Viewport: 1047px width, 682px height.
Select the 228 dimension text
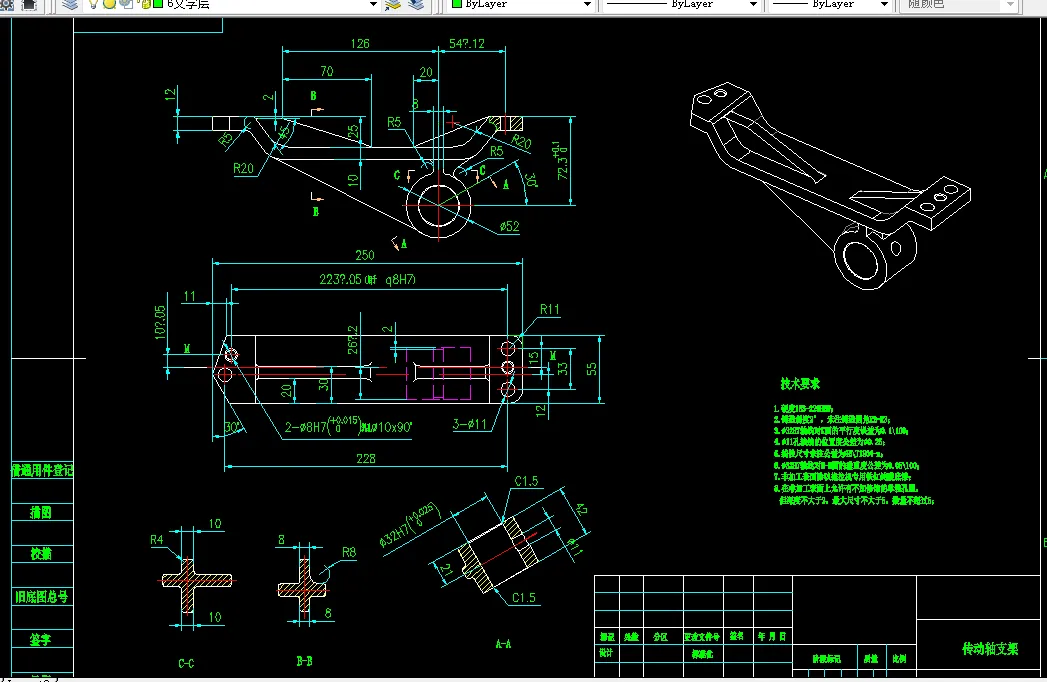366,458
